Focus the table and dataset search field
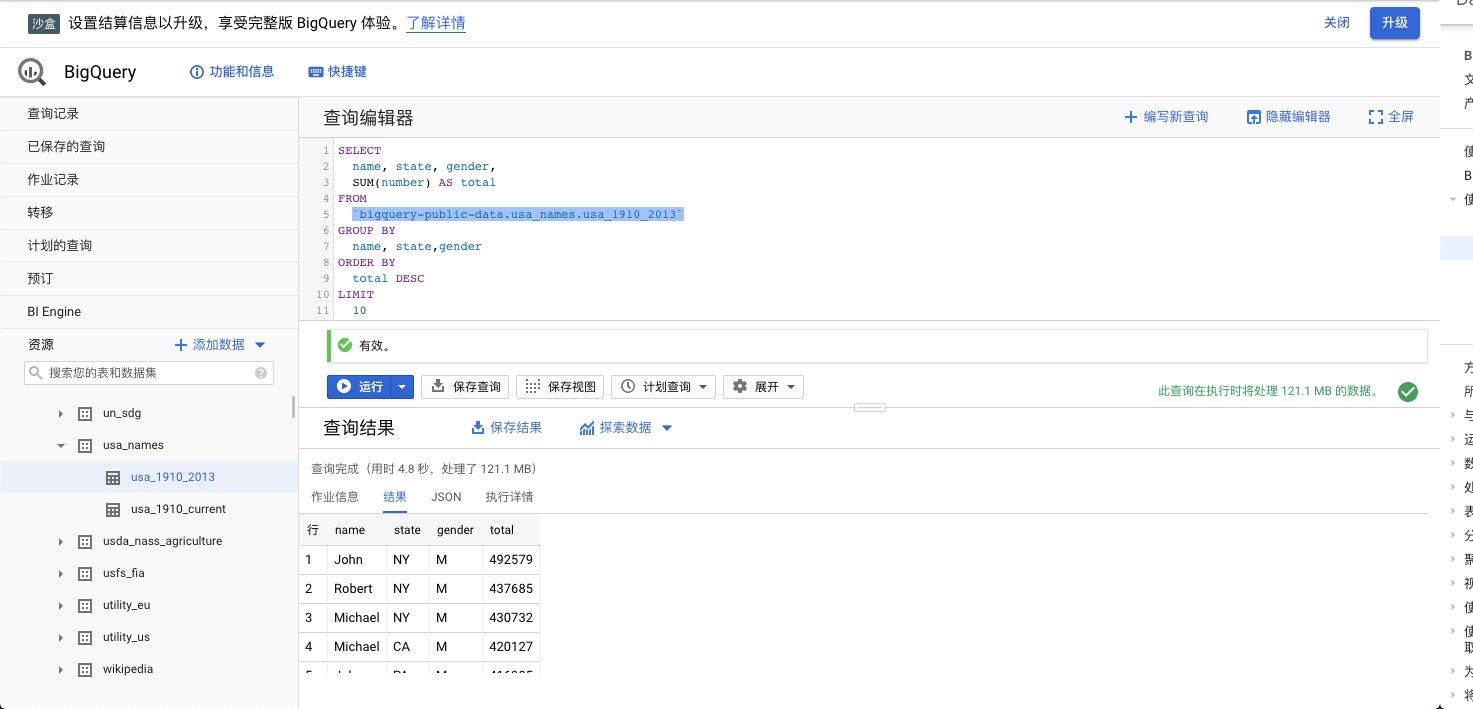This screenshot has height=709, width=1473. point(148,373)
